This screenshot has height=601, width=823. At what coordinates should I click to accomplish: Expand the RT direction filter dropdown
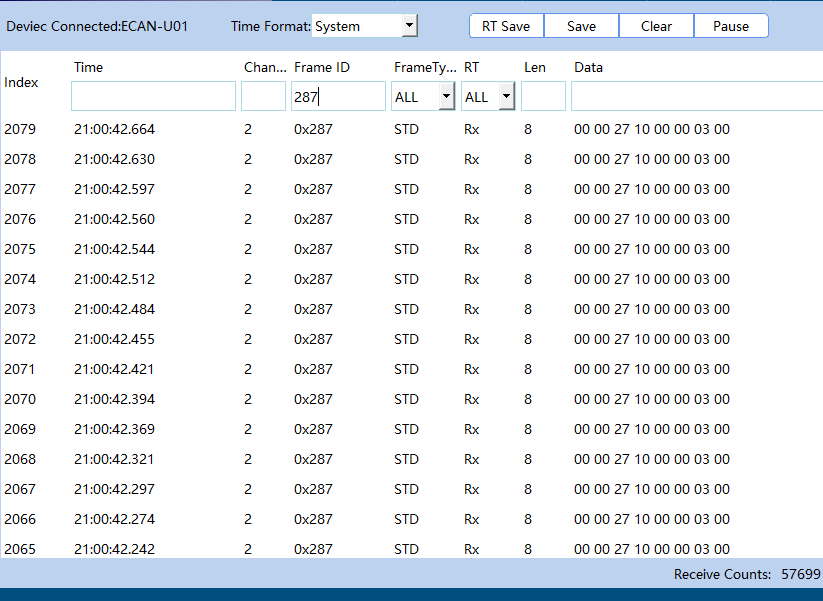coord(506,97)
